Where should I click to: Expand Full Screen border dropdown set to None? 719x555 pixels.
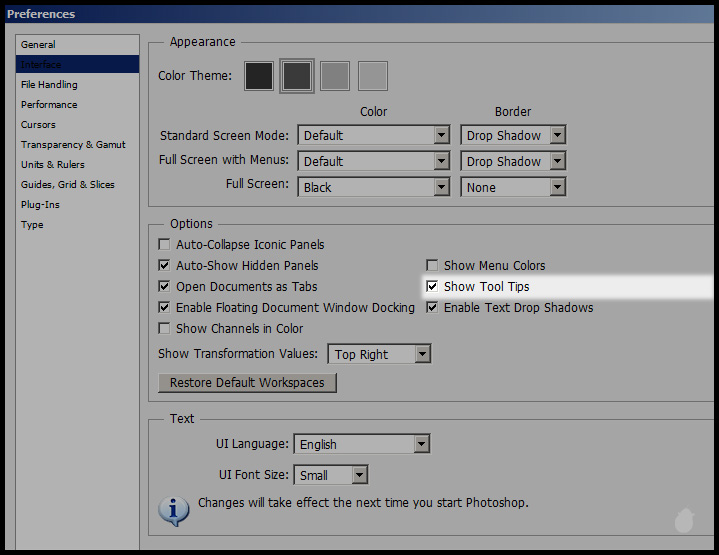pos(557,187)
